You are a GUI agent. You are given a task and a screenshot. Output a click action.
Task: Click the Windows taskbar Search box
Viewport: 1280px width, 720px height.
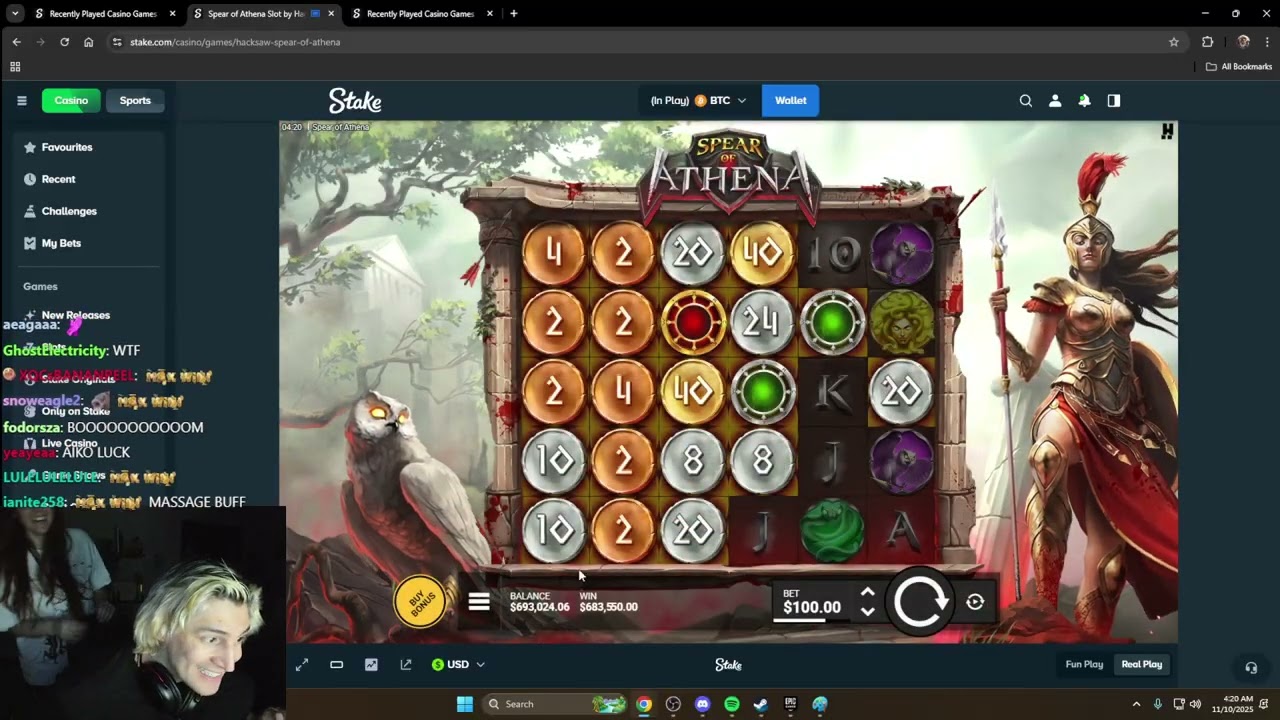click(555, 704)
